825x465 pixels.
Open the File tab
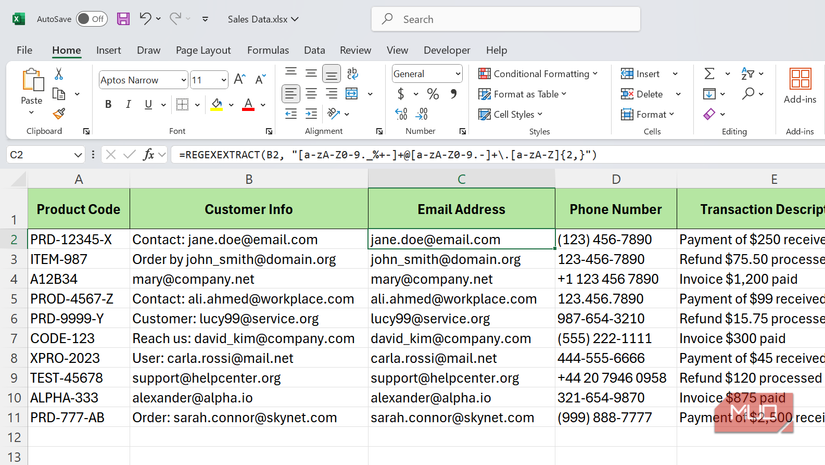tap(24, 50)
